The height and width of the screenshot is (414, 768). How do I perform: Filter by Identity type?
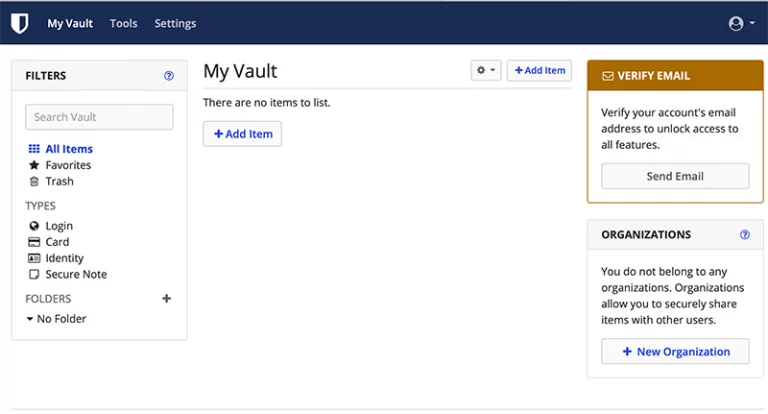[65, 258]
